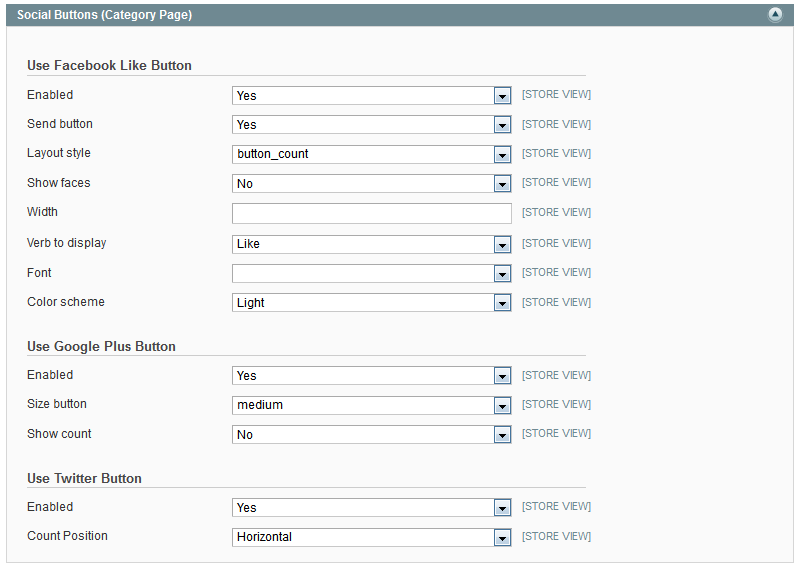Viewport: 800px width, 567px height.
Task: Expand the Font dropdown
Action: click(x=371, y=273)
